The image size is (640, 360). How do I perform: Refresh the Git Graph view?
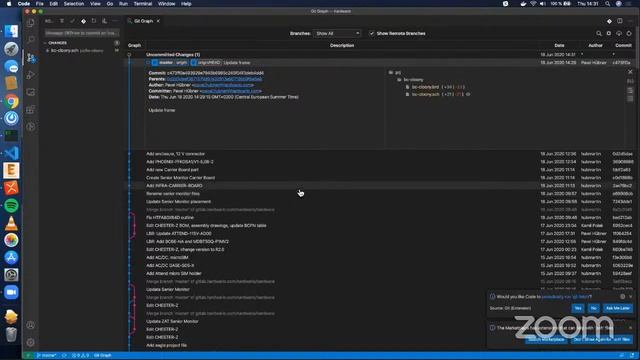(x=629, y=33)
